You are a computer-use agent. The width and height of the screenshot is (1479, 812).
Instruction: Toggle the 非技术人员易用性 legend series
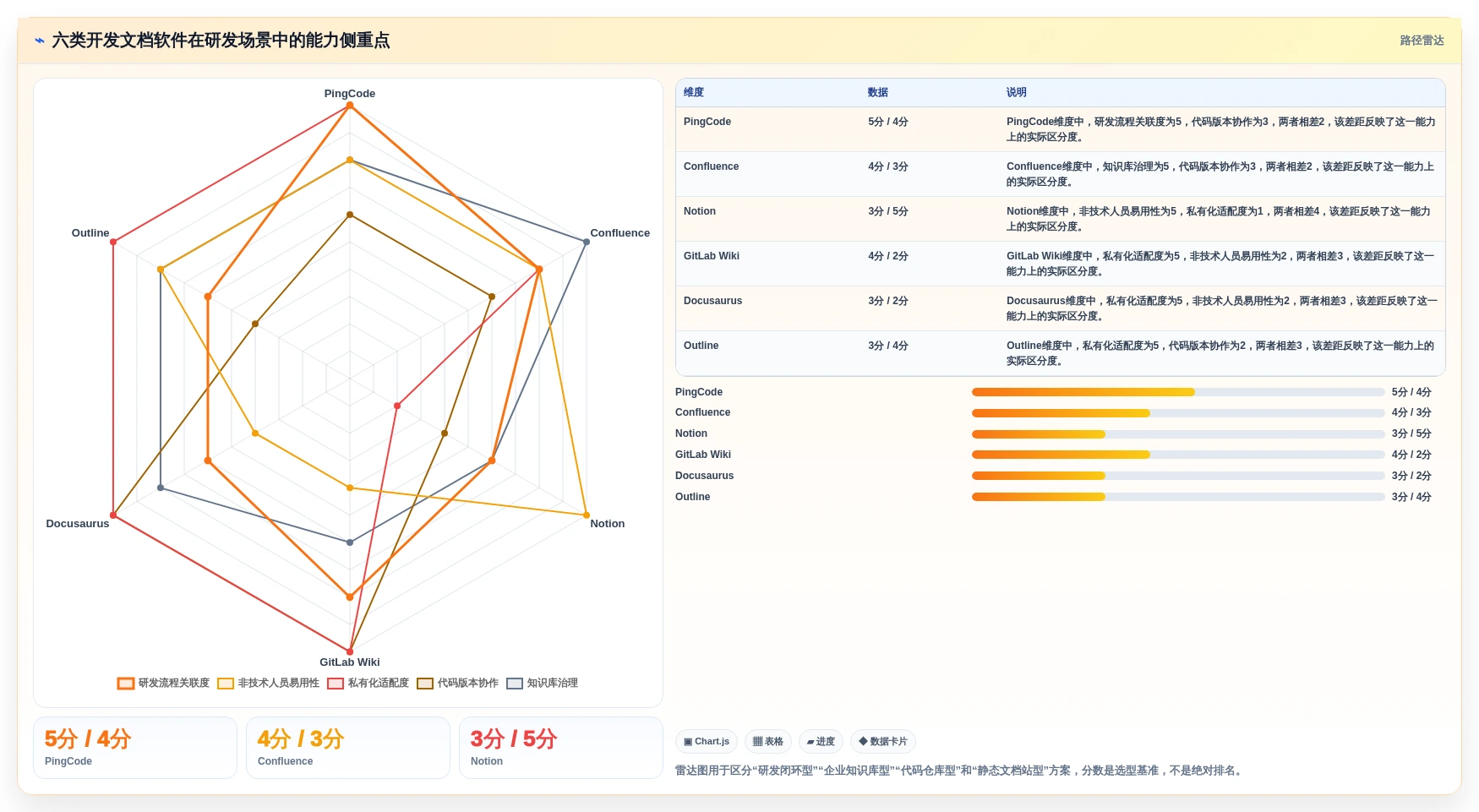tap(268, 683)
